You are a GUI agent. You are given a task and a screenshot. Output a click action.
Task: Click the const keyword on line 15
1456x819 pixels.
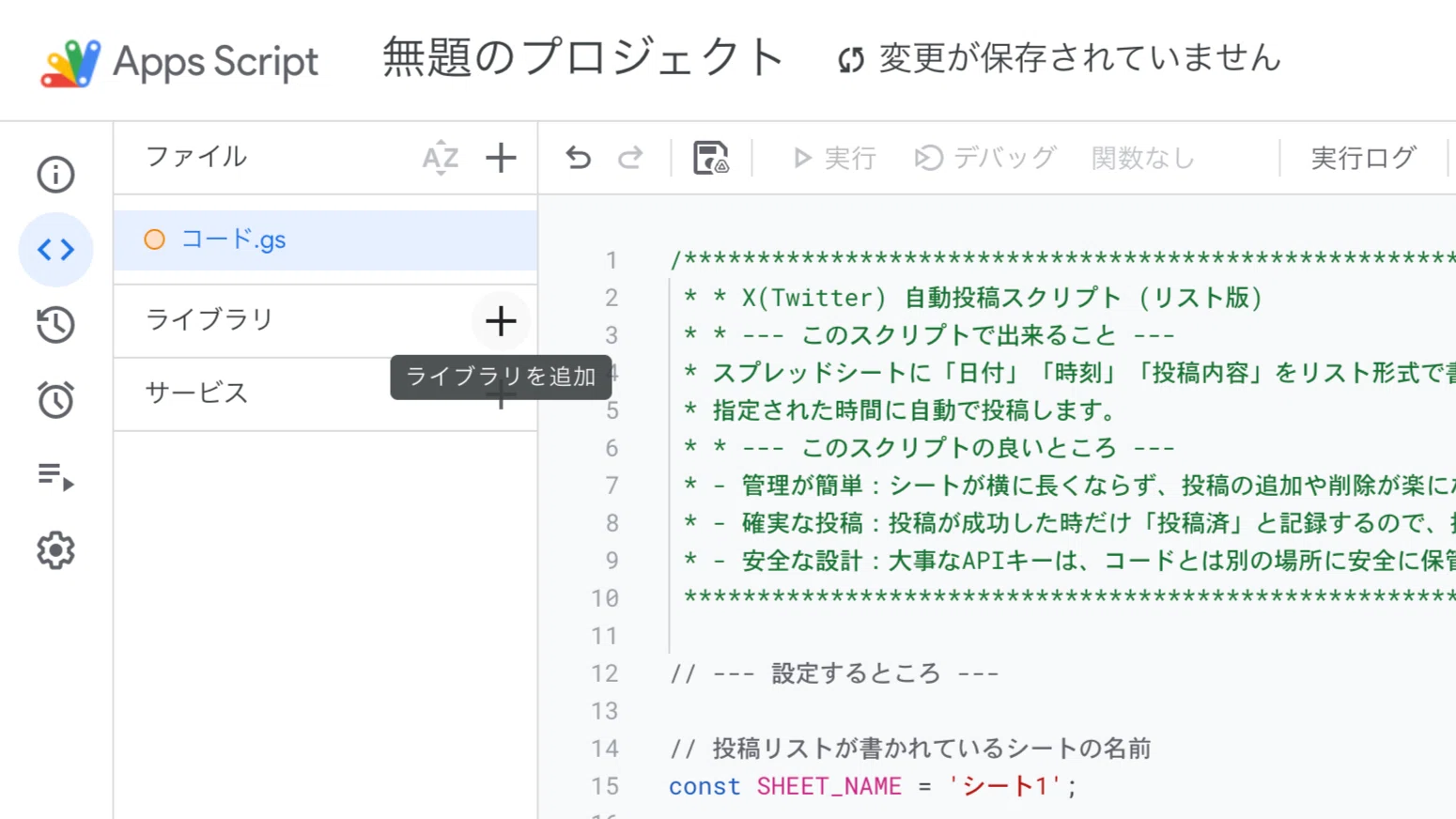pos(705,786)
